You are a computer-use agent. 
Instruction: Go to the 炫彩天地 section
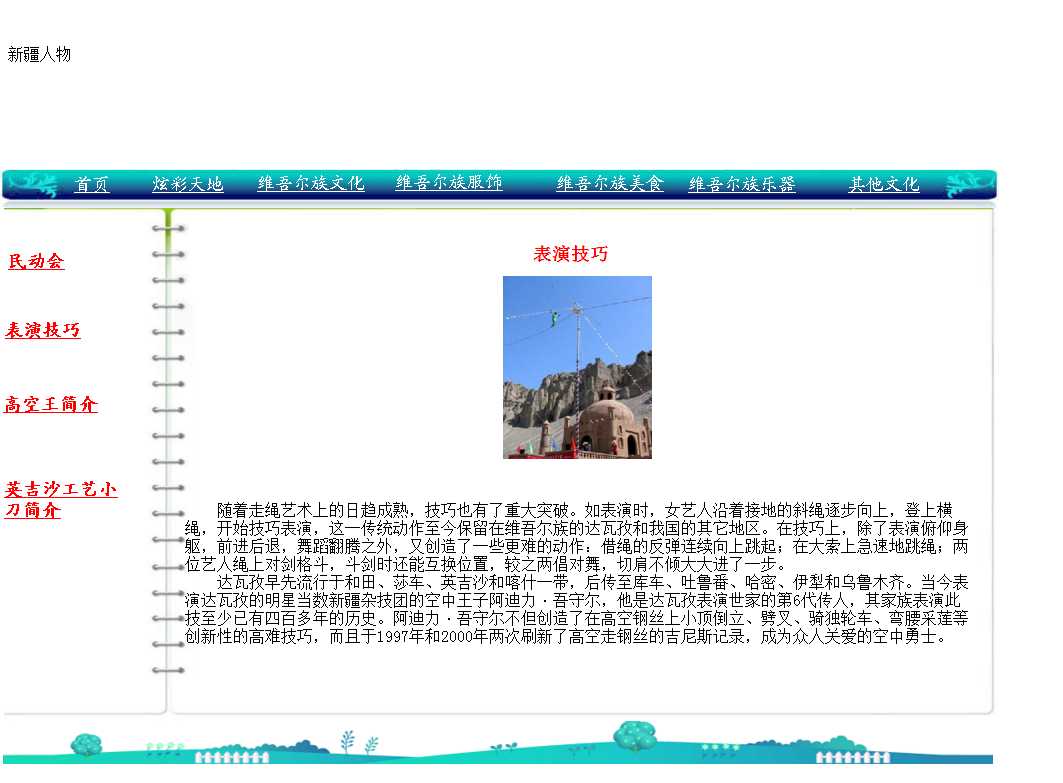point(188,185)
